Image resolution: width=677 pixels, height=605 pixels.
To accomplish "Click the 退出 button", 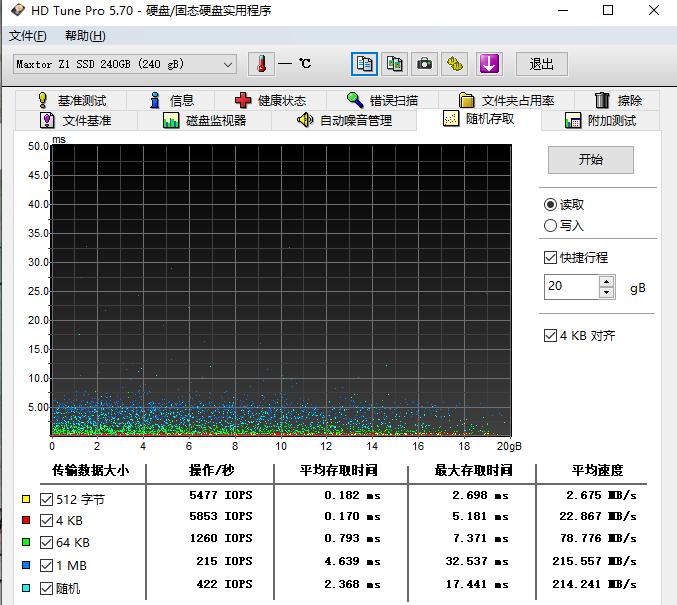I will [541, 64].
